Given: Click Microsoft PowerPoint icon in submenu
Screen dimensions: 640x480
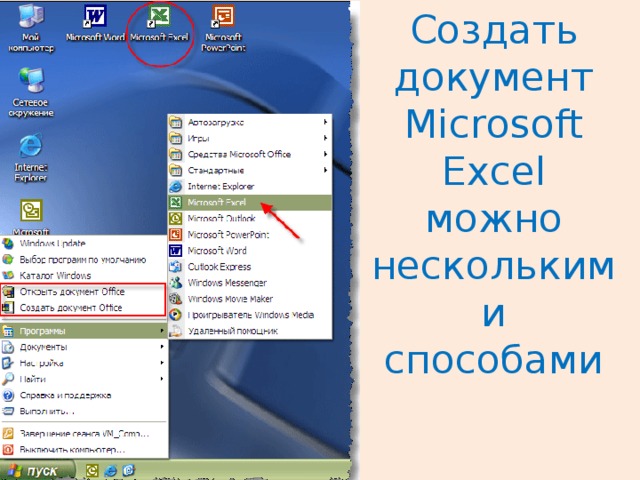Looking at the screenshot, I should 176,234.
